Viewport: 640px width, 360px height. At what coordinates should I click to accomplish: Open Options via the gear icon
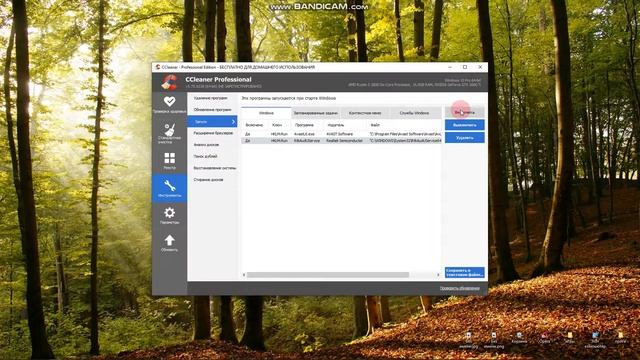169,216
